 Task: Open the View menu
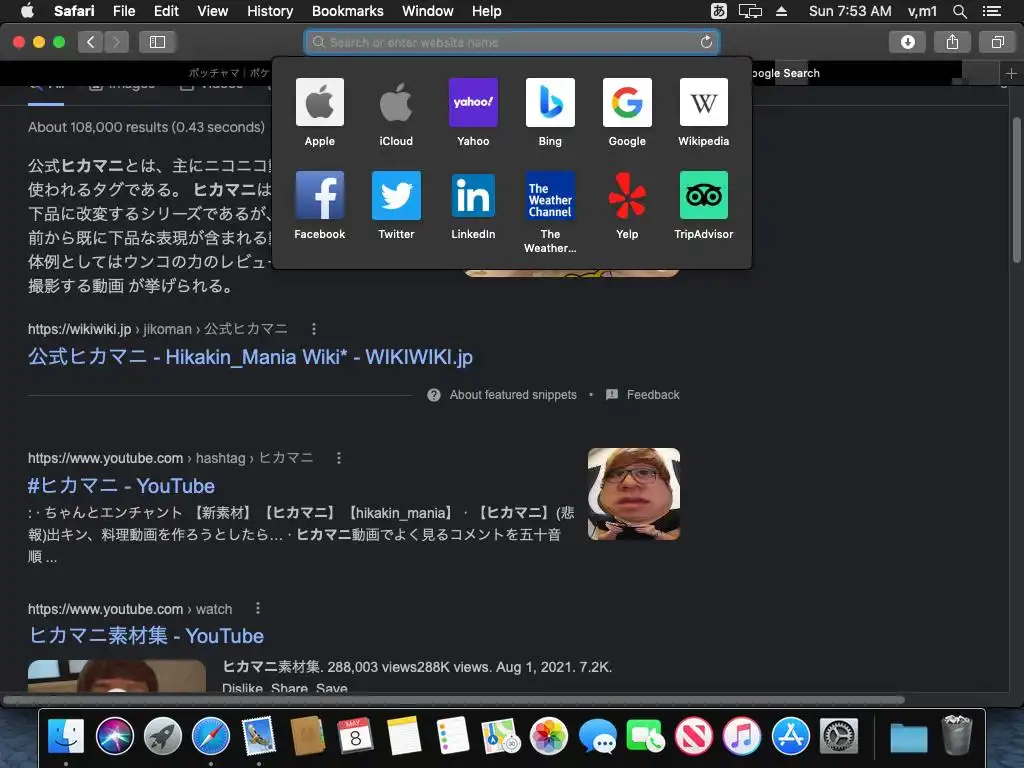pos(213,11)
